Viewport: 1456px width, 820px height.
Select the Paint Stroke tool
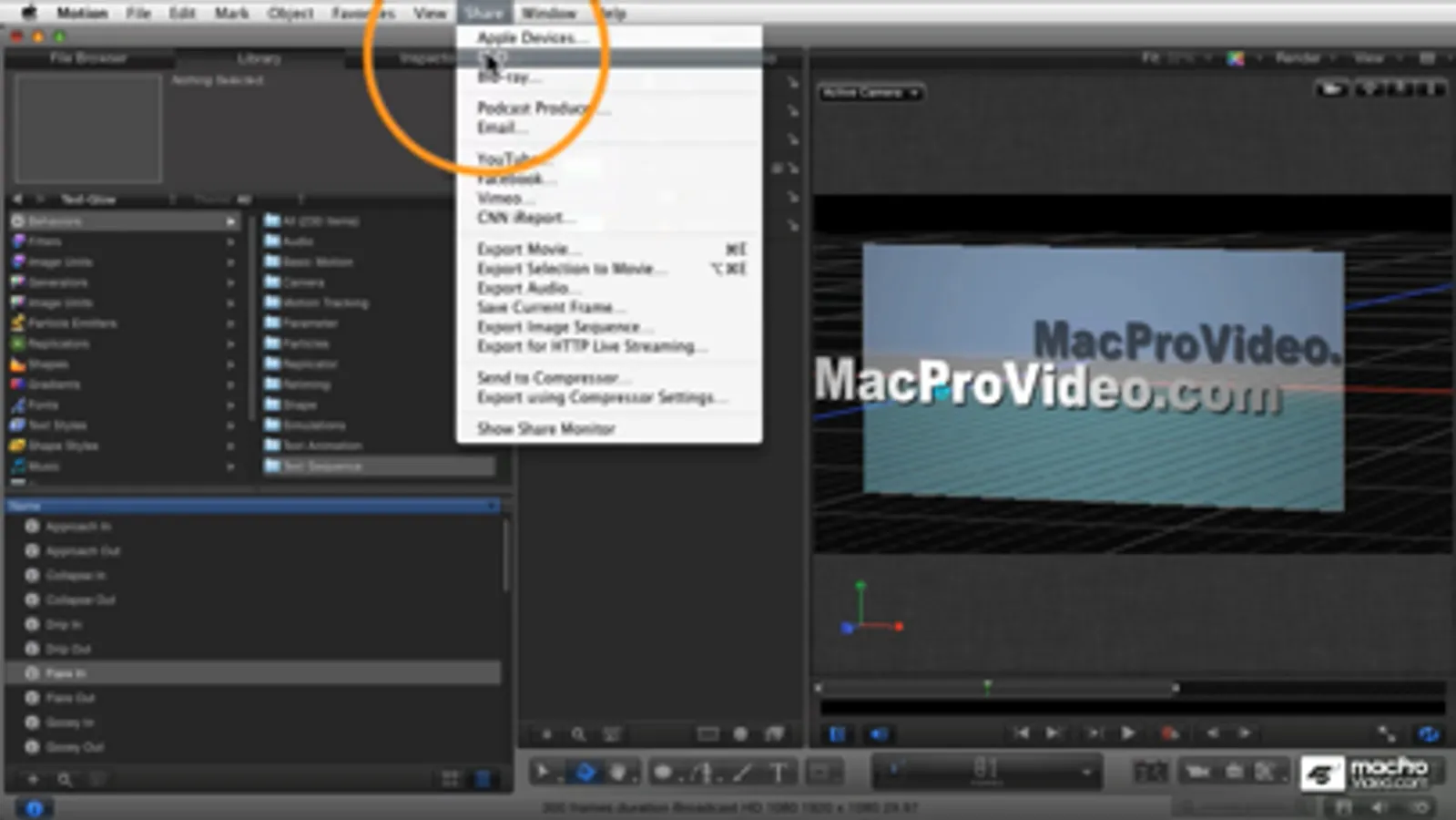742,773
